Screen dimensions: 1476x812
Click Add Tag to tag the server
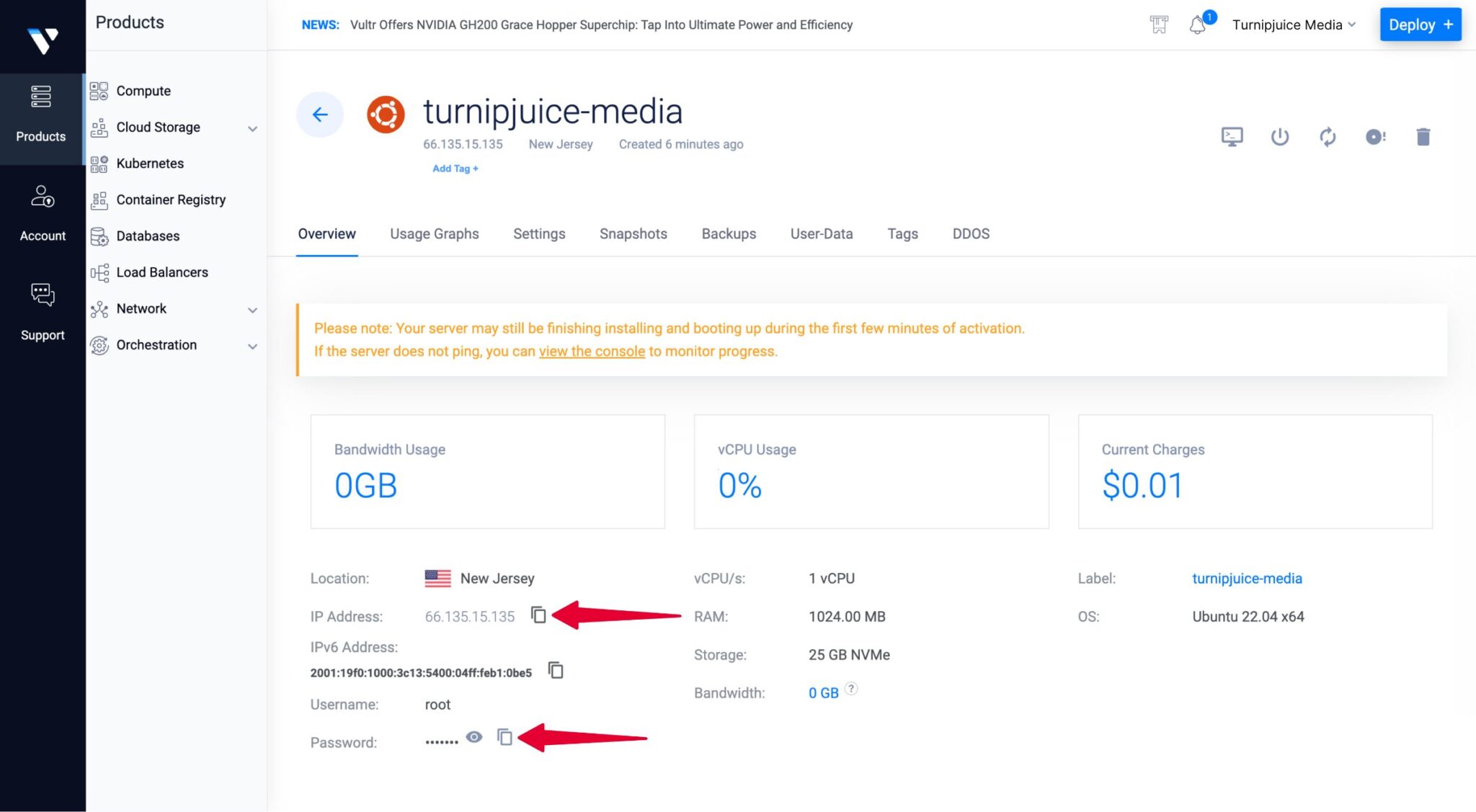pos(455,168)
